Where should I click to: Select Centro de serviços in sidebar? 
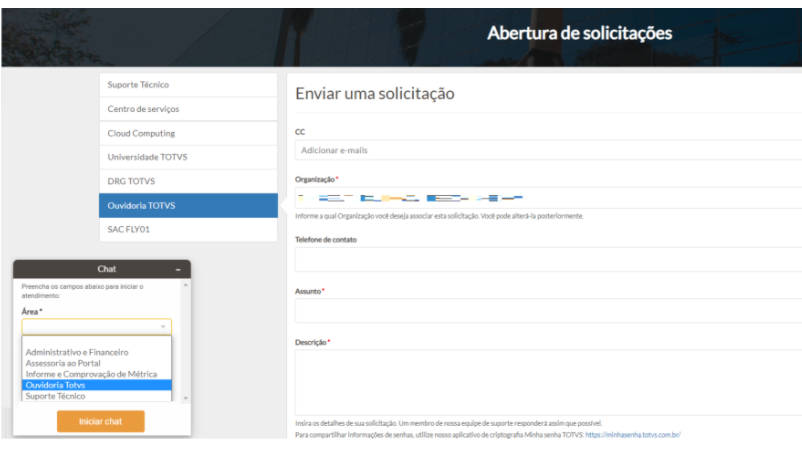tap(188, 109)
